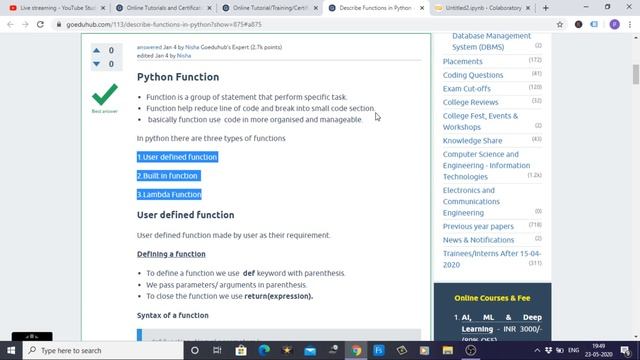Close the Live streaming YouTube Studio tab
640x360 pixels.
103,8
